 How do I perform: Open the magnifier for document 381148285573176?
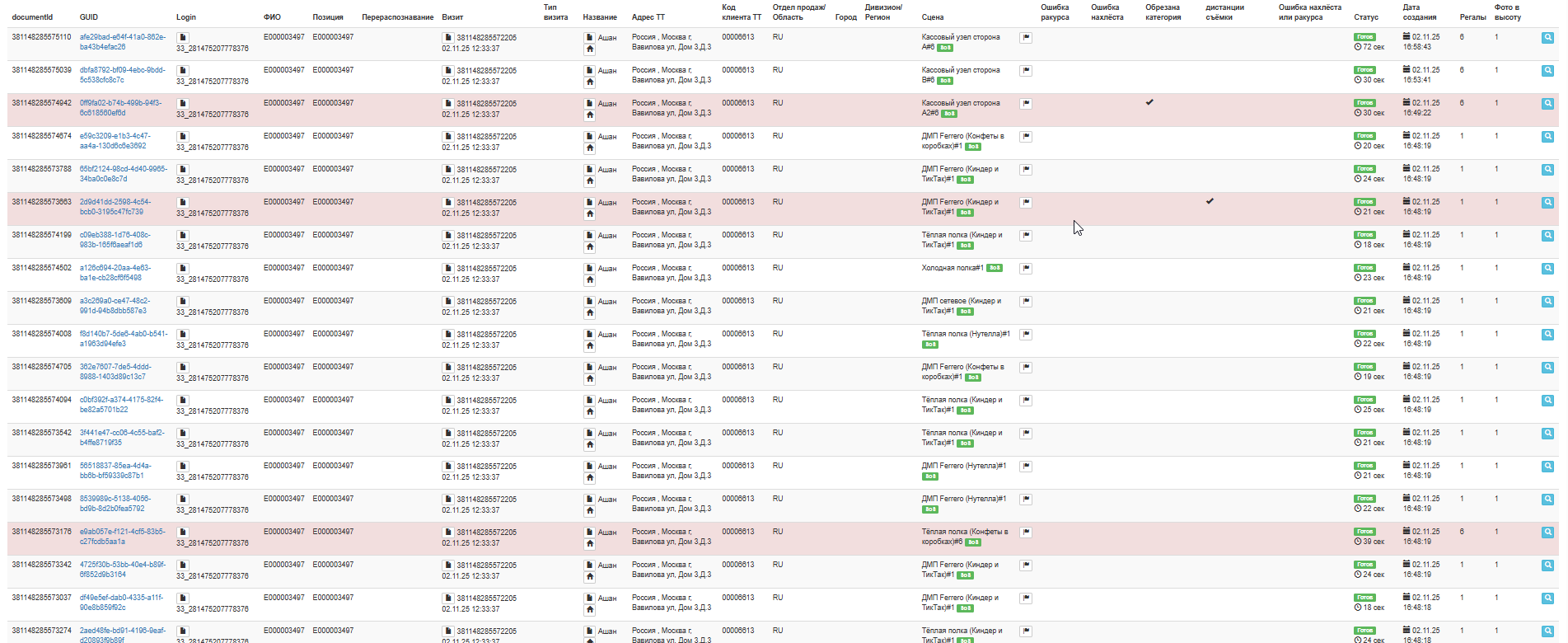coord(1547,533)
